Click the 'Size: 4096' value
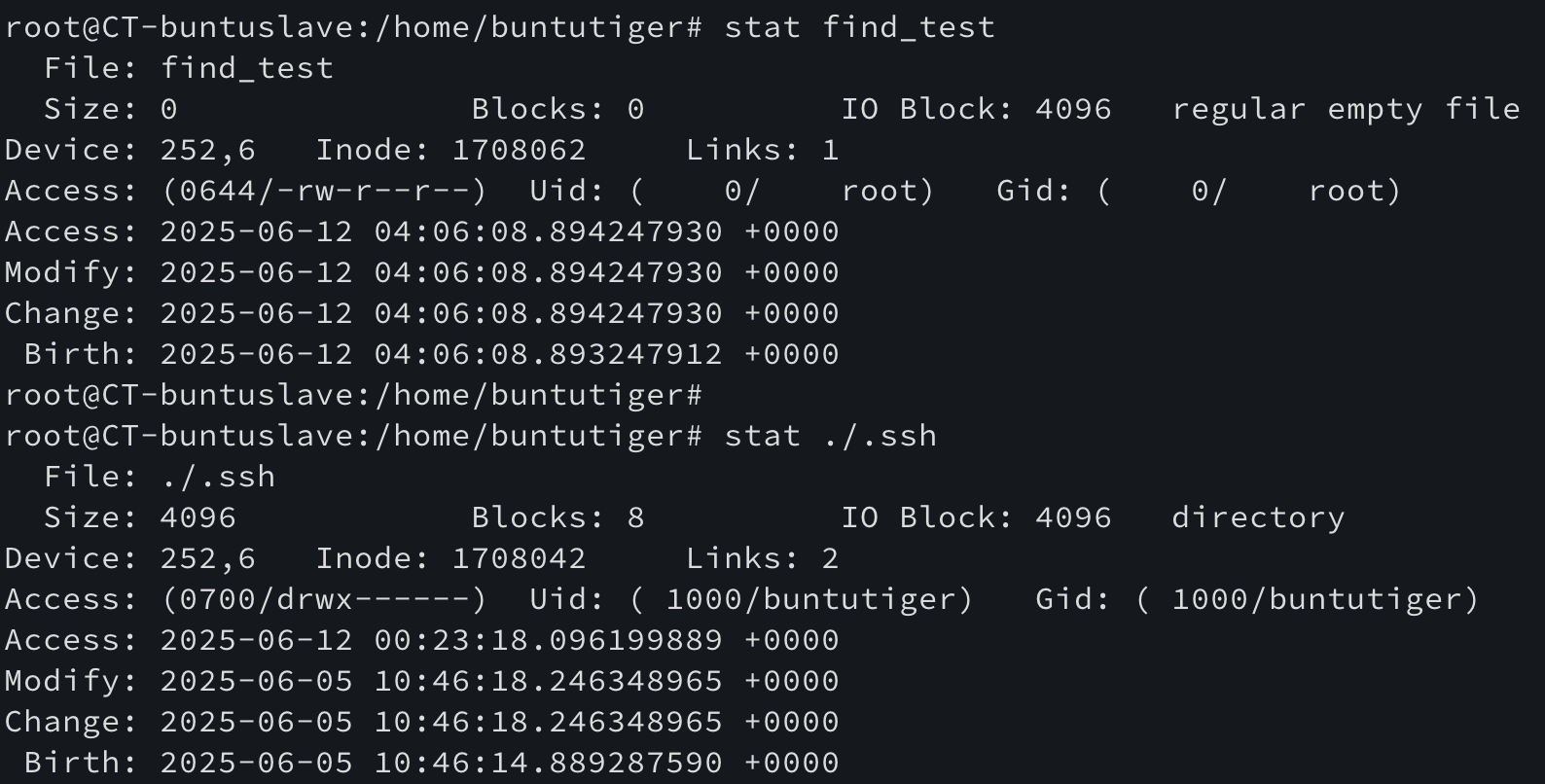 [198, 517]
